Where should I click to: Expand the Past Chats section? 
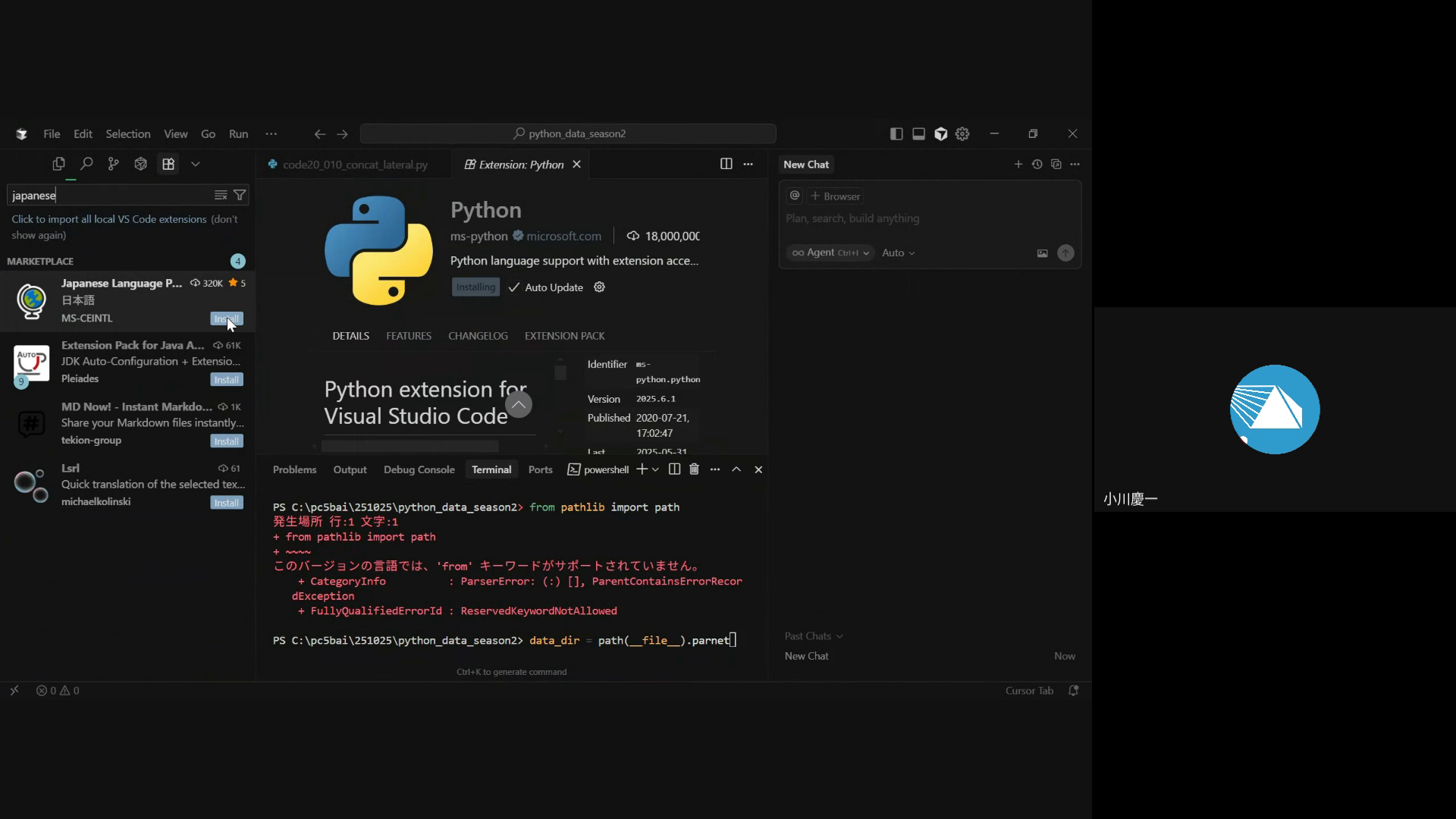point(813,636)
